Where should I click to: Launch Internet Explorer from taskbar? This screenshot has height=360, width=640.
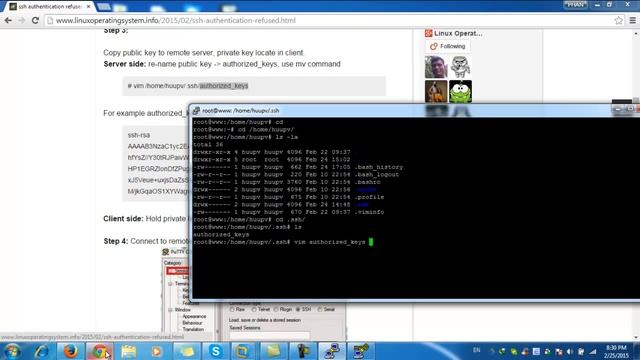pyautogui.click(x=41, y=351)
